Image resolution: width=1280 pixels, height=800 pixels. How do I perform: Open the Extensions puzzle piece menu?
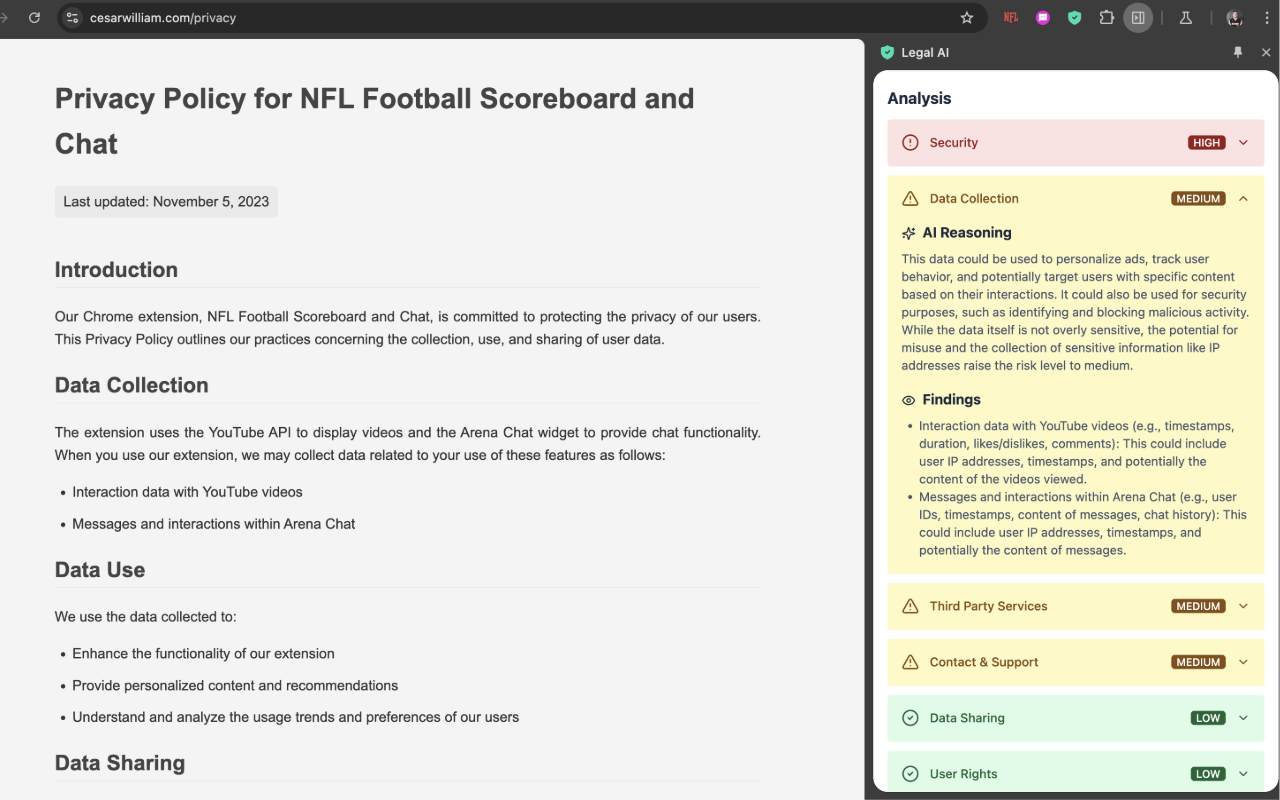click(1106, 18)
